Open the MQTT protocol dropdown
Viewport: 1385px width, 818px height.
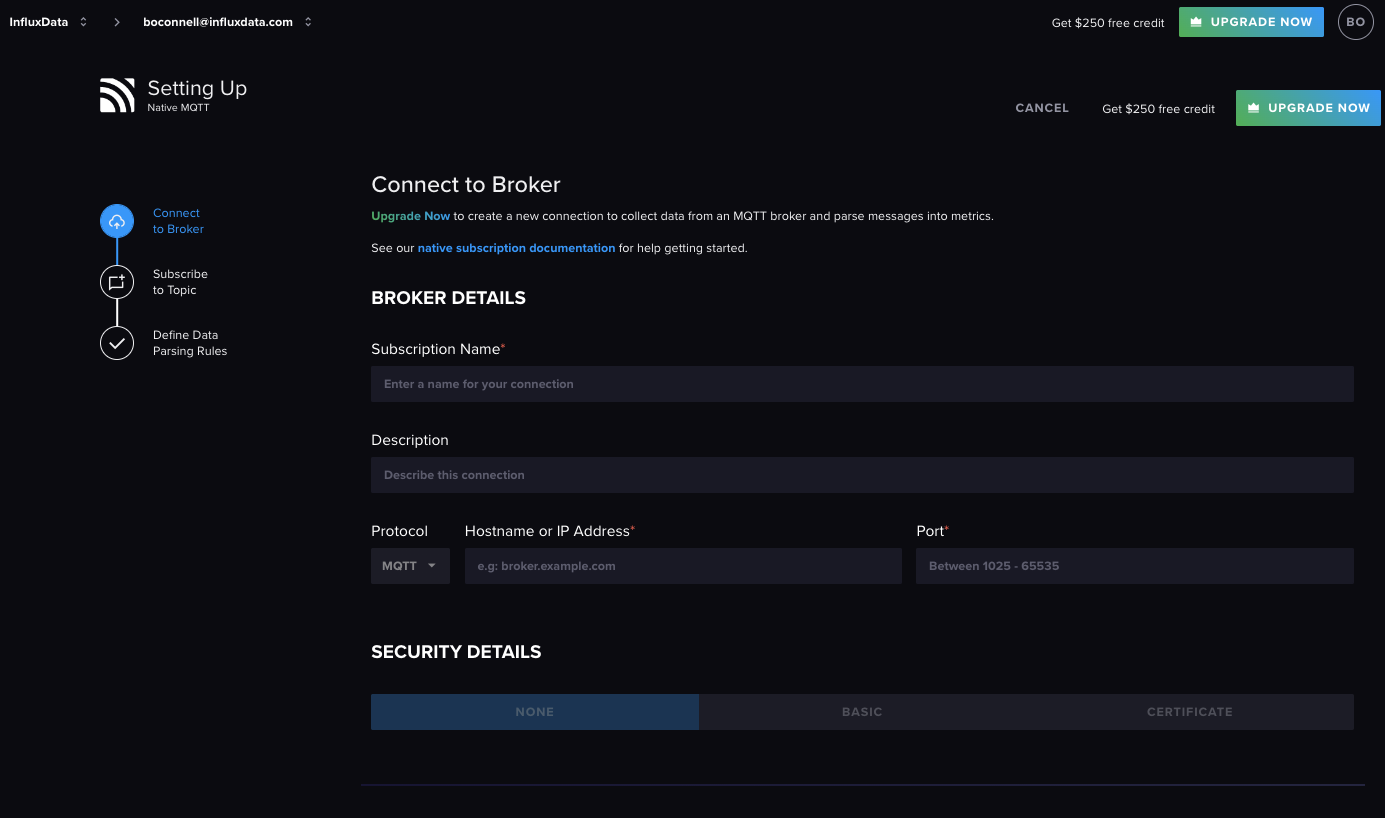point(410,565)
